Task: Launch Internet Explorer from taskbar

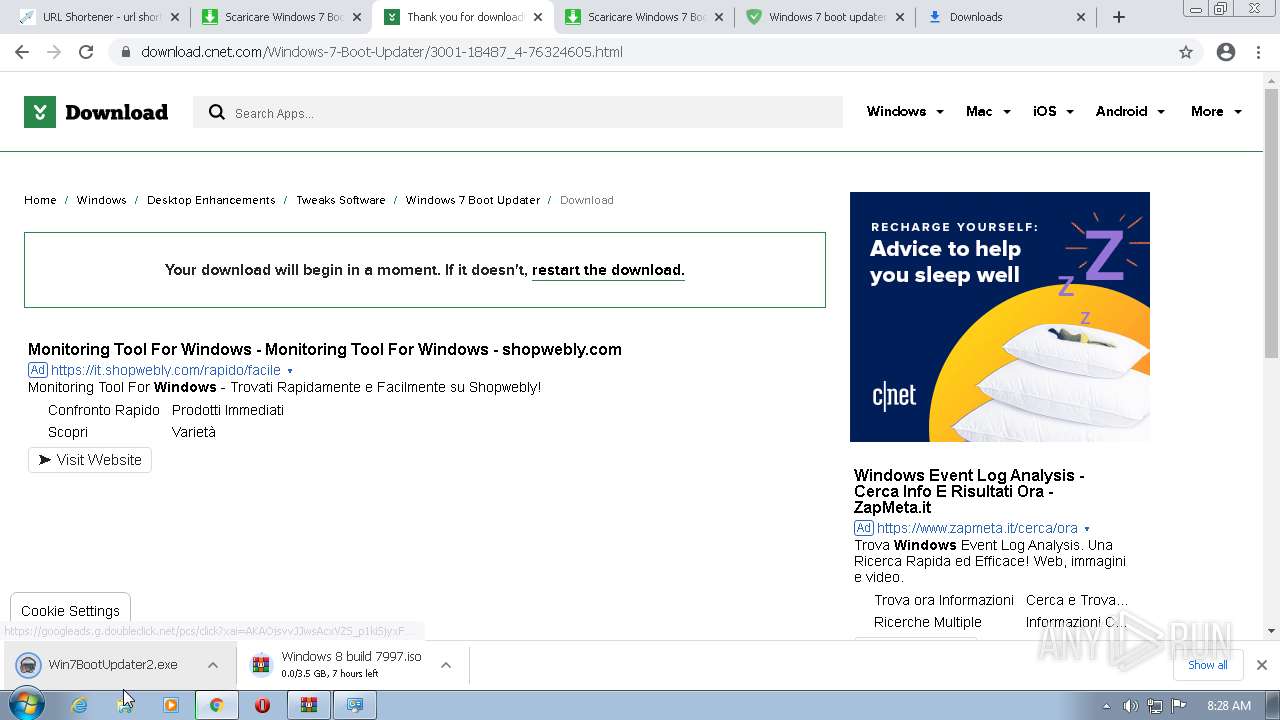Action: click(79, 705)
